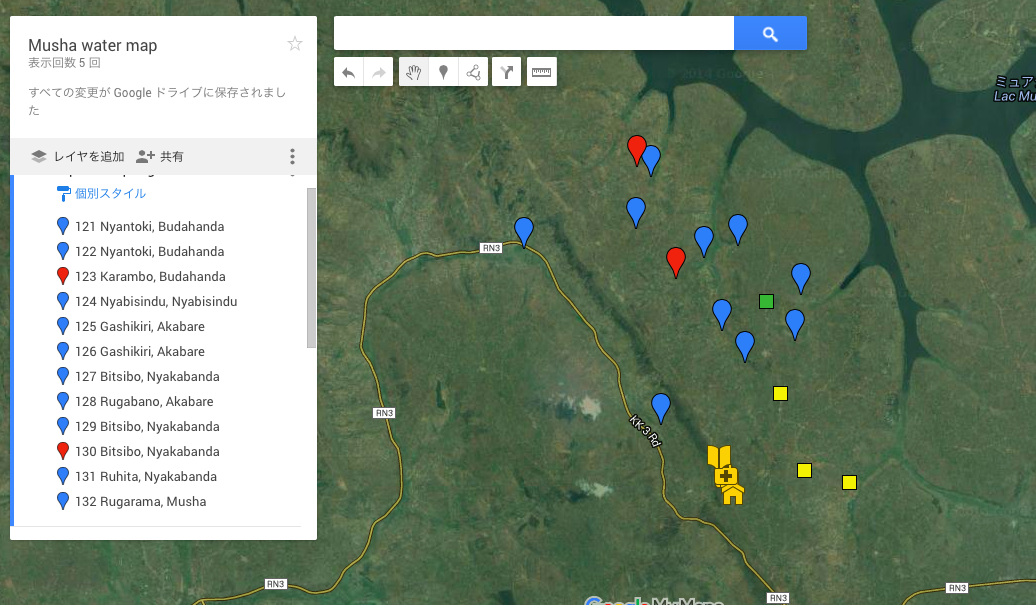
Task: Click the yellow house marker on map
Action: (x=733, y=495)
